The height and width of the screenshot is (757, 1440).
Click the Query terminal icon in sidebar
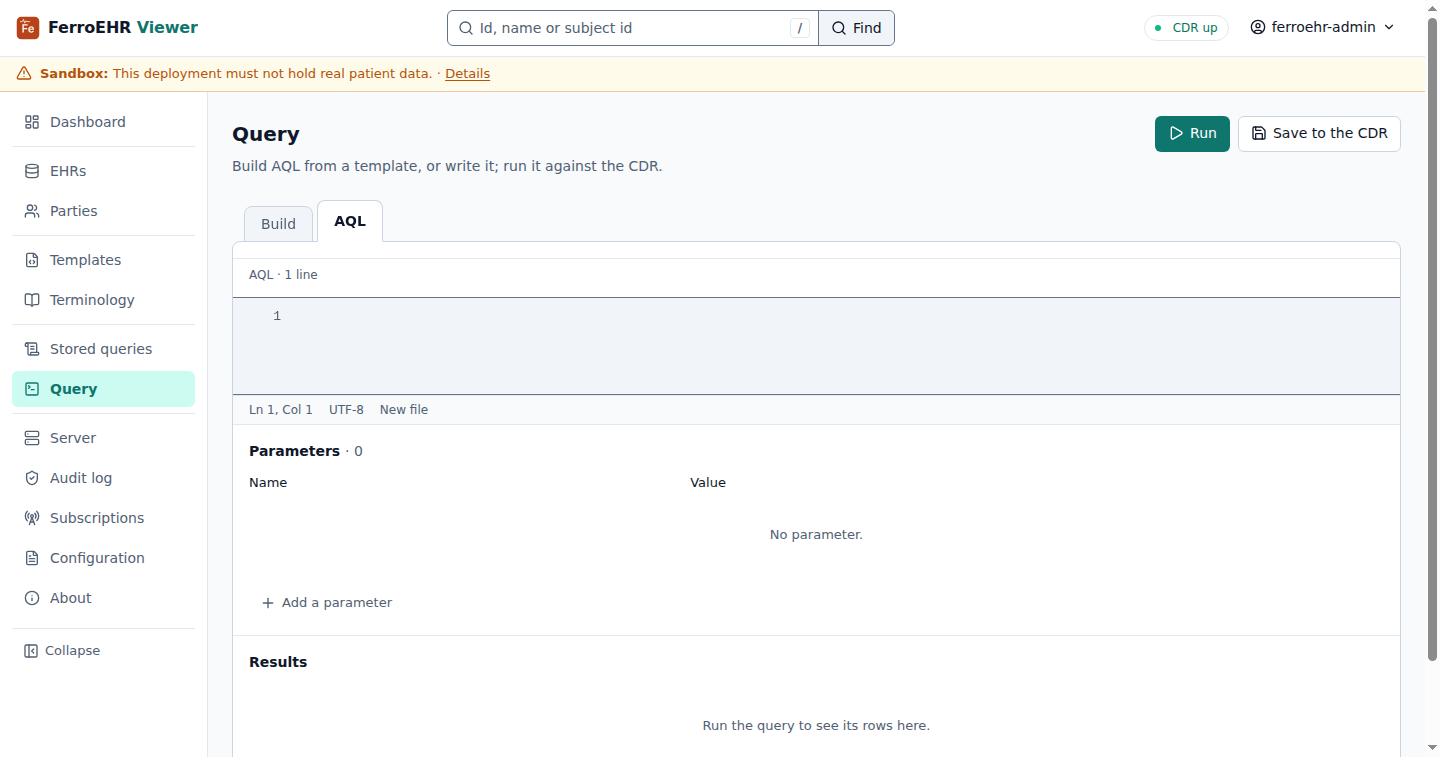tap(32, 389)
